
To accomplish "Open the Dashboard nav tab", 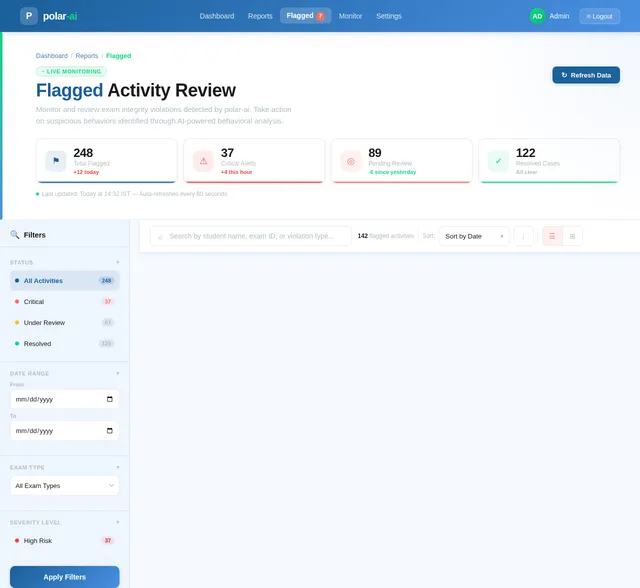I will [x=217, y=16].
